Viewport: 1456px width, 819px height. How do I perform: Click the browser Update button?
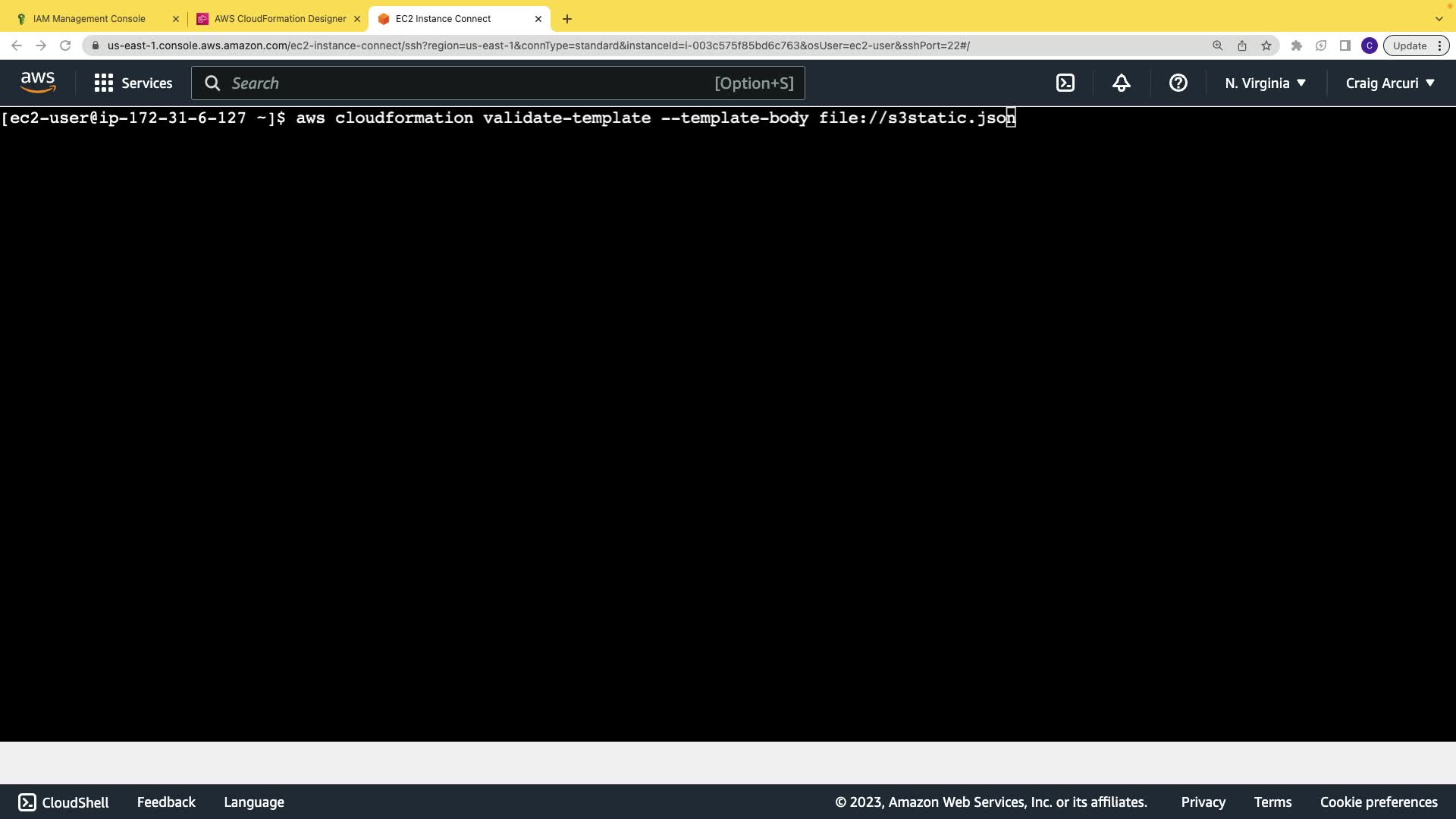point(1409,45)
